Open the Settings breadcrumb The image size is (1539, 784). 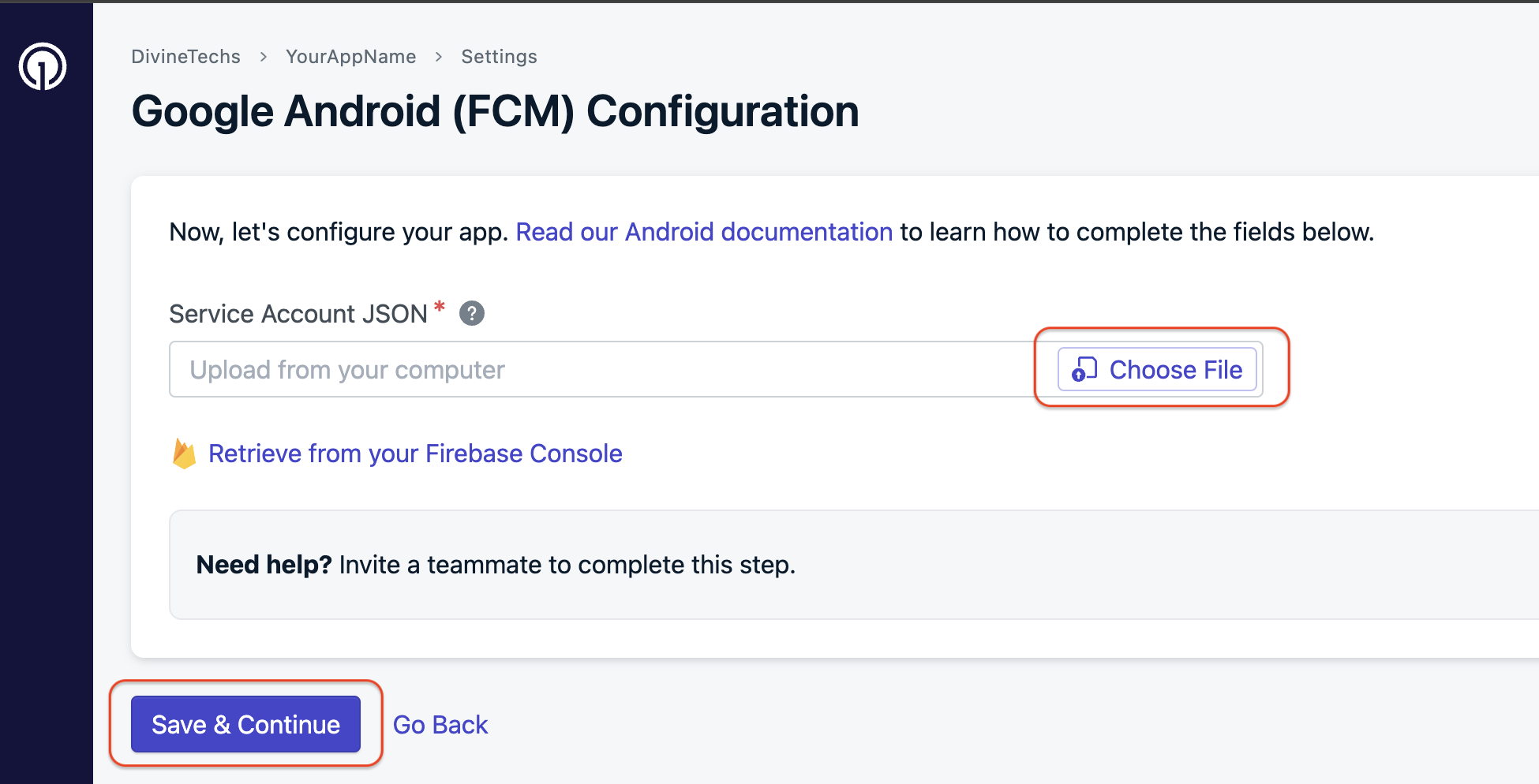click(499, 57)
